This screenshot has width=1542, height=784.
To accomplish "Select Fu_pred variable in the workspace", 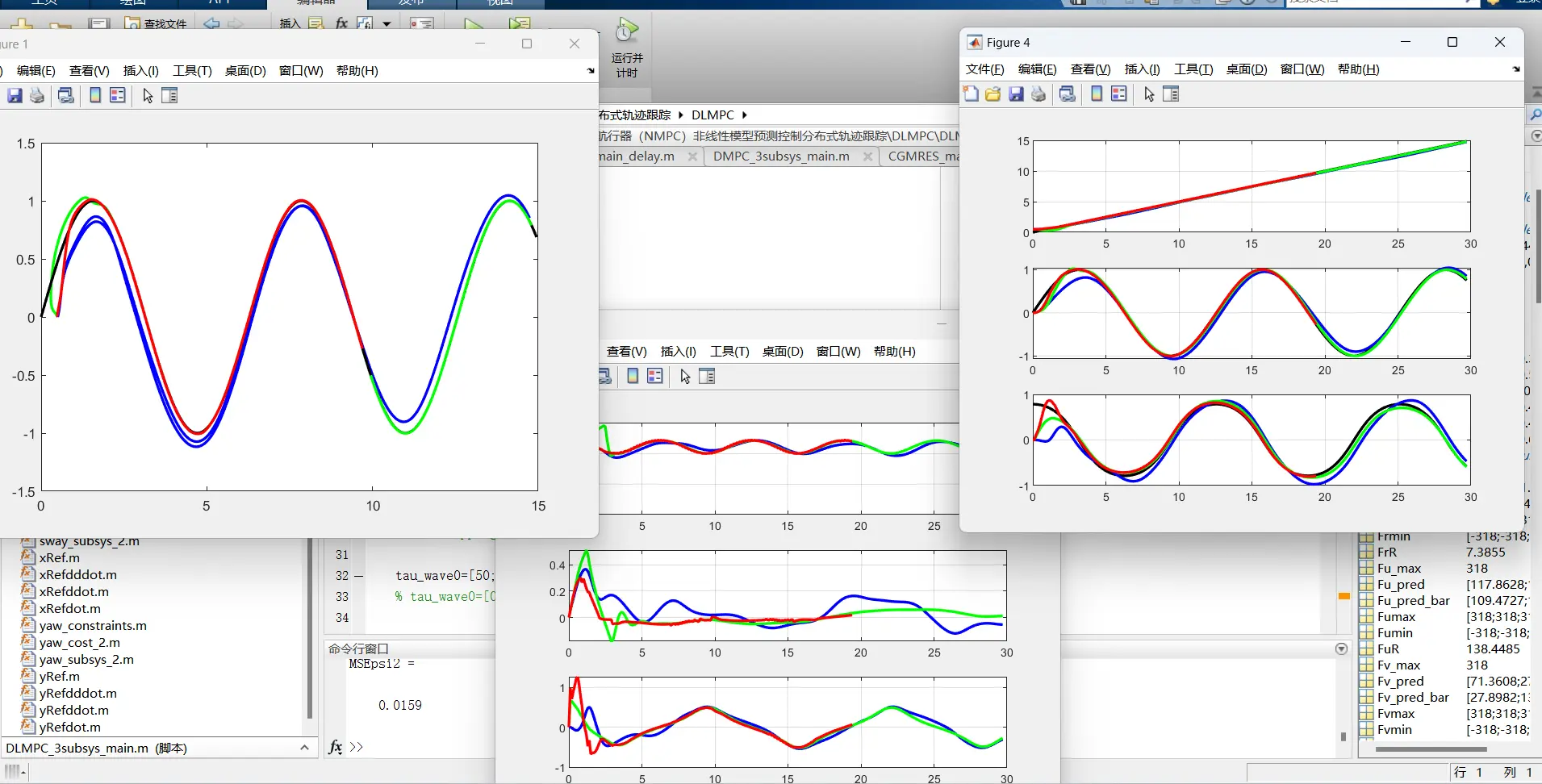I will [1401, 584].
